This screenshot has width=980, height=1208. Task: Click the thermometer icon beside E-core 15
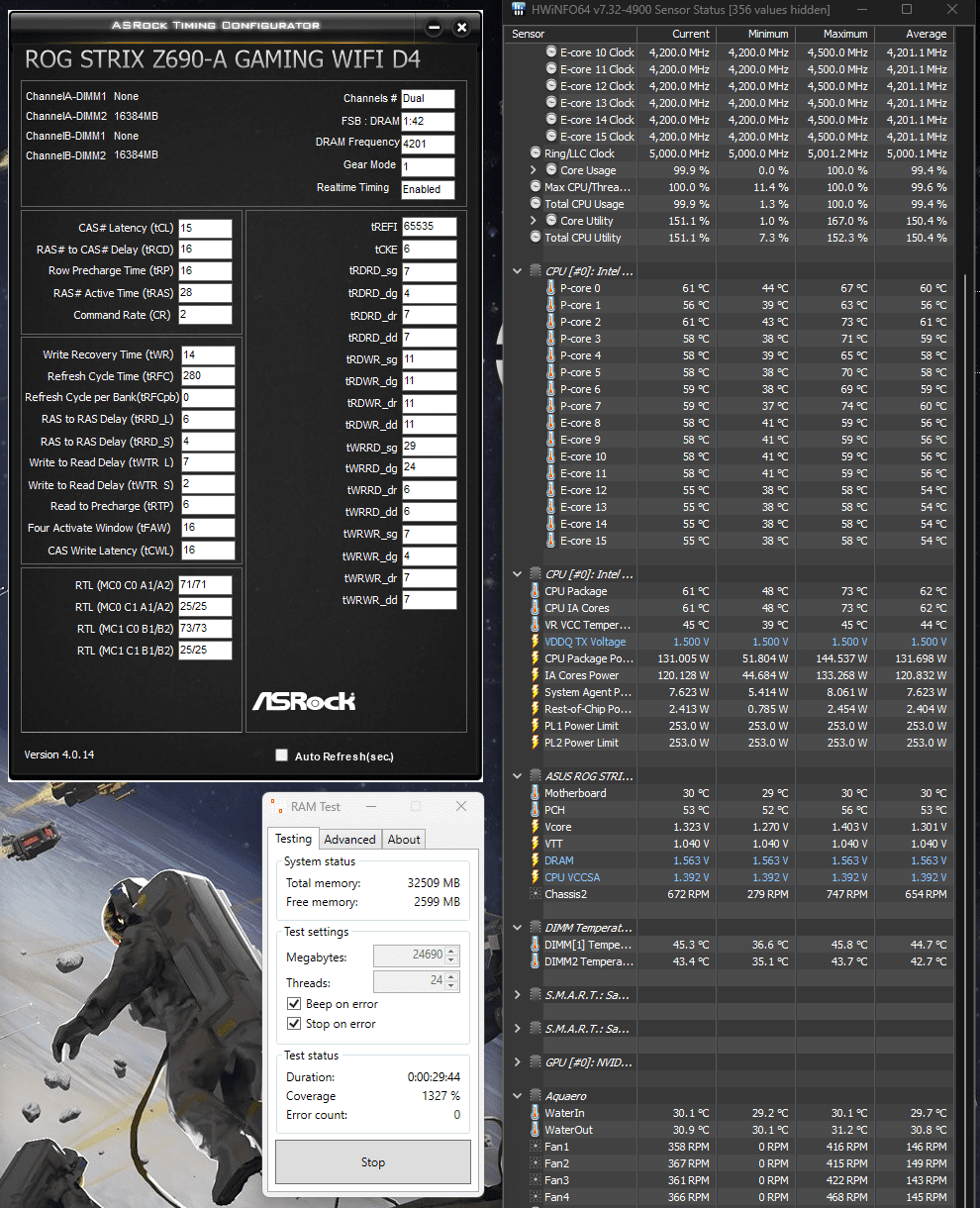(x=551, y=541)
